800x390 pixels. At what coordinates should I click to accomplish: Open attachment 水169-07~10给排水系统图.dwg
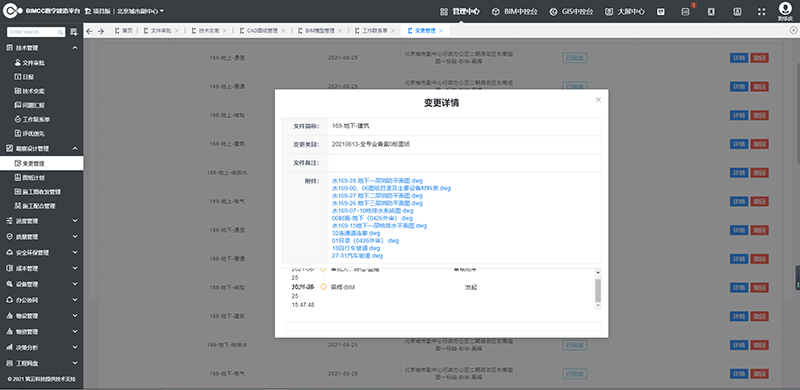coord(372,210)
